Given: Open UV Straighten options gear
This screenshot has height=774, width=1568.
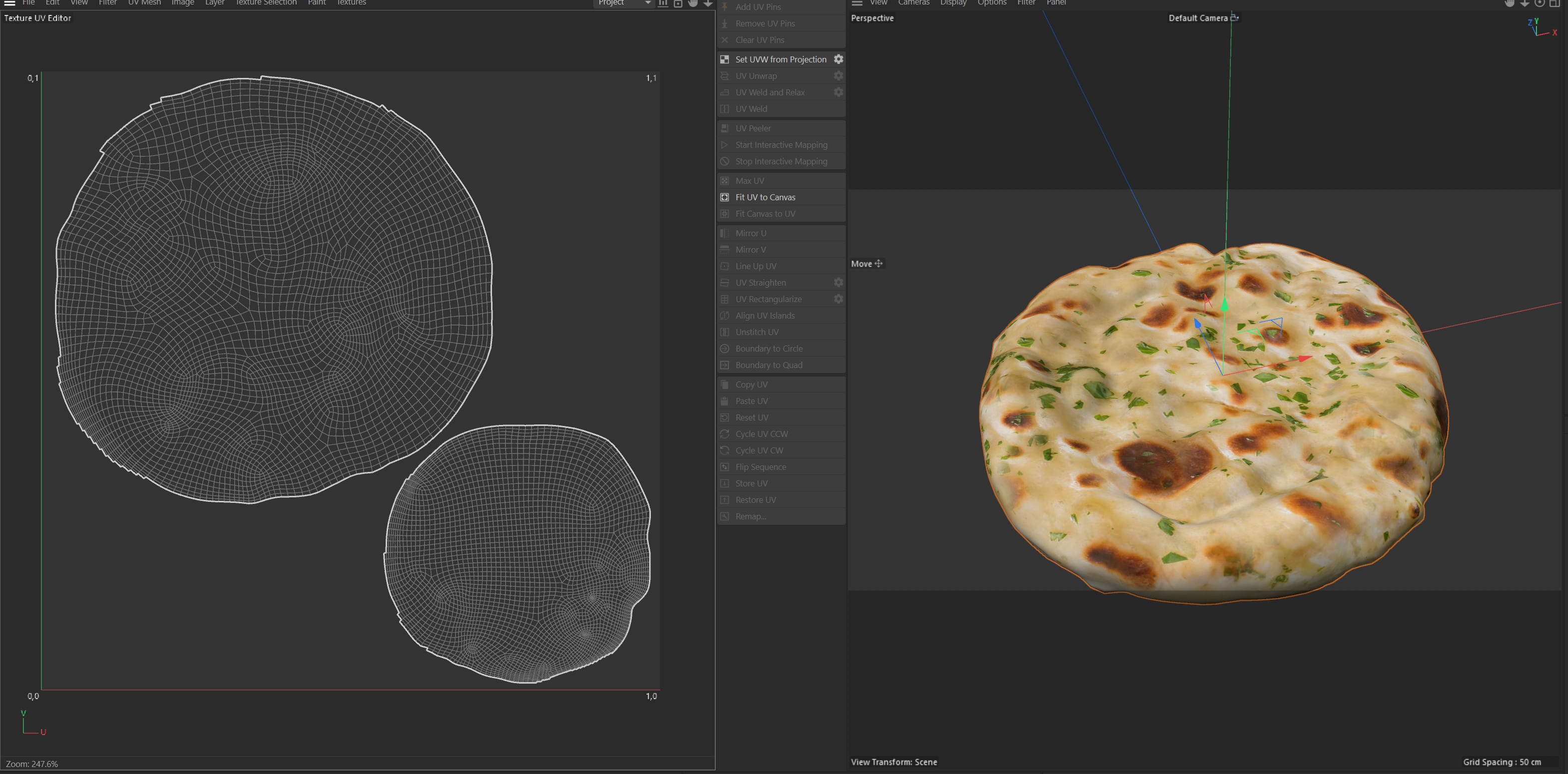Looking at the screenshot, I should pyautogui.click(x=838, y=283).
